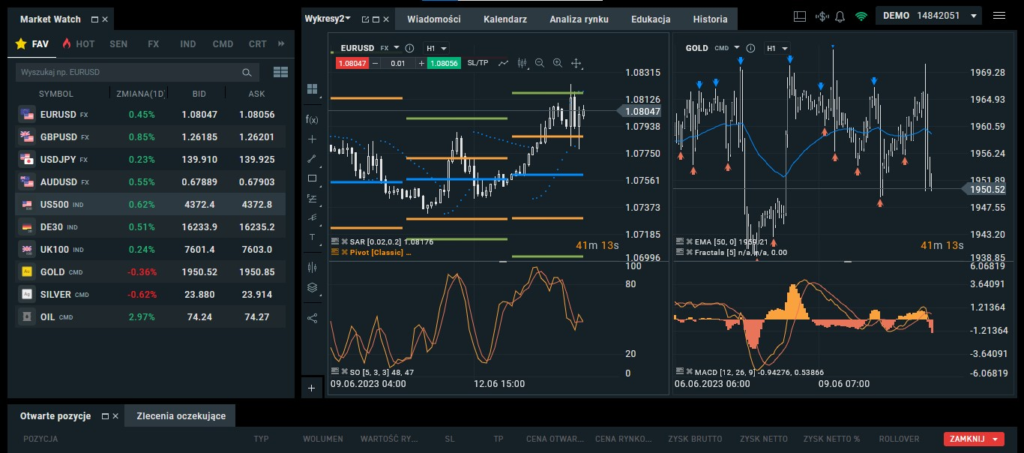1024x453 pixels.
Task: Switch to the Kalendarz tab
Action: (505, 19)
